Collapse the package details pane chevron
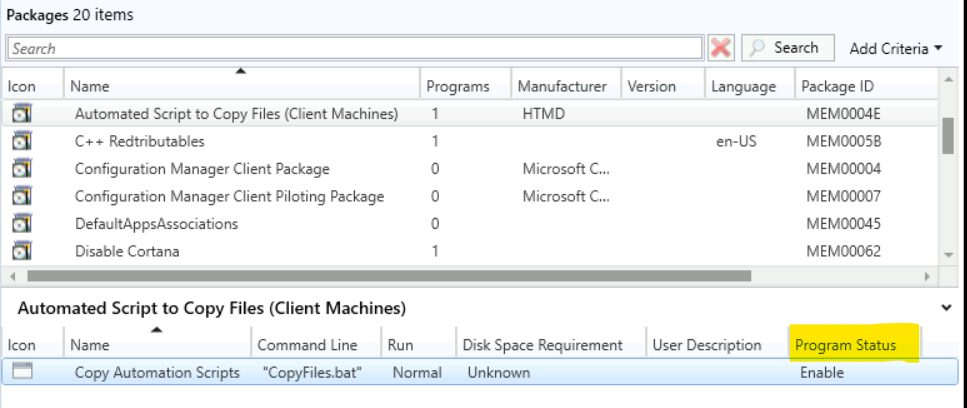 947,309
